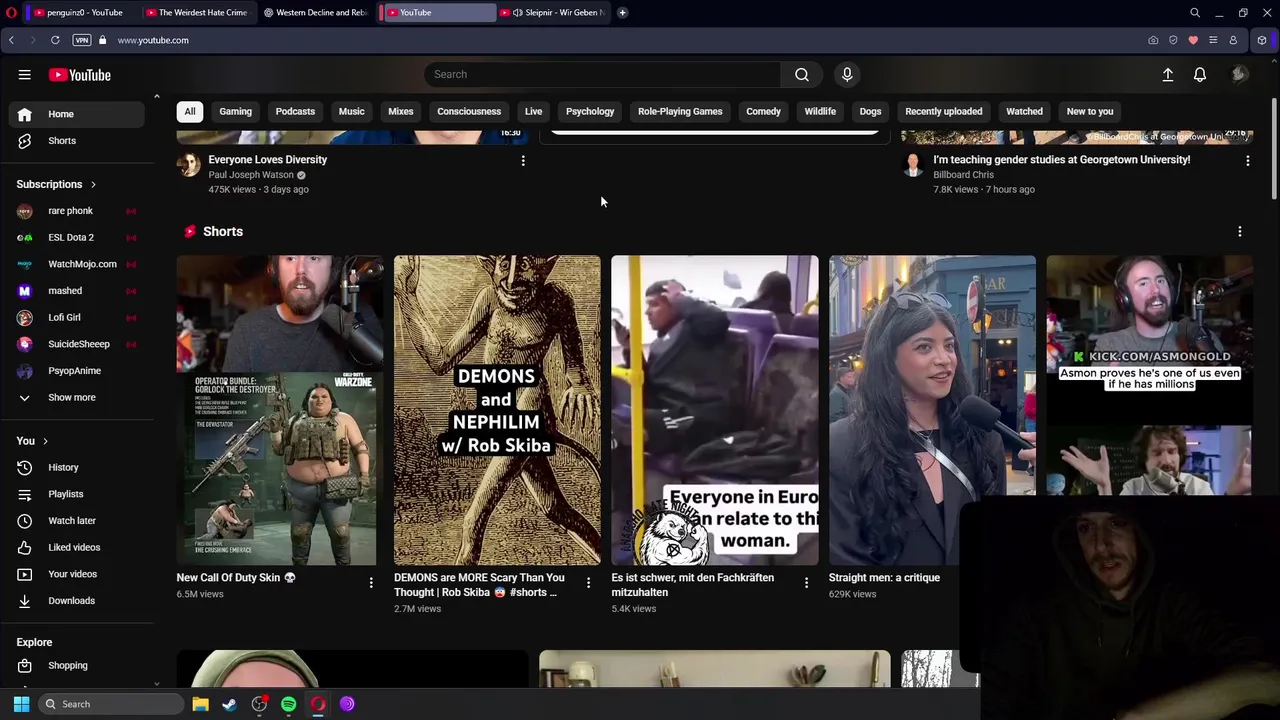Screen dimensions: 1280x720
Task: Select the Consciousness filter chip
Action: point(469,111)
